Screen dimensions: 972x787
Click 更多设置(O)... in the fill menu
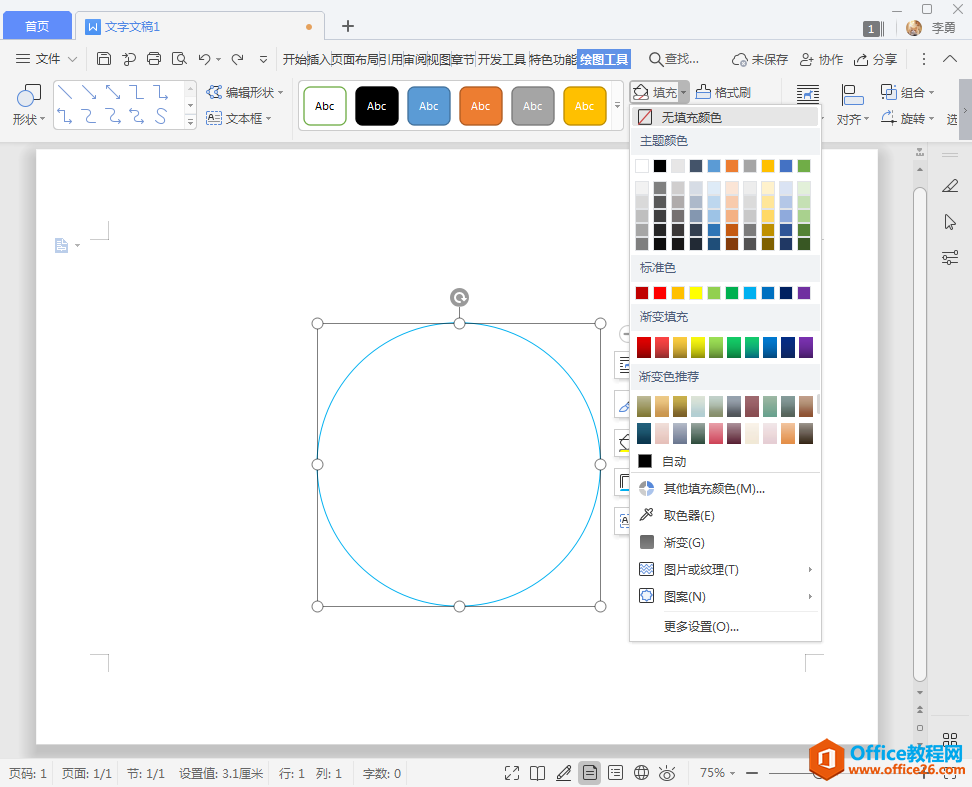[x=701, y=626]
